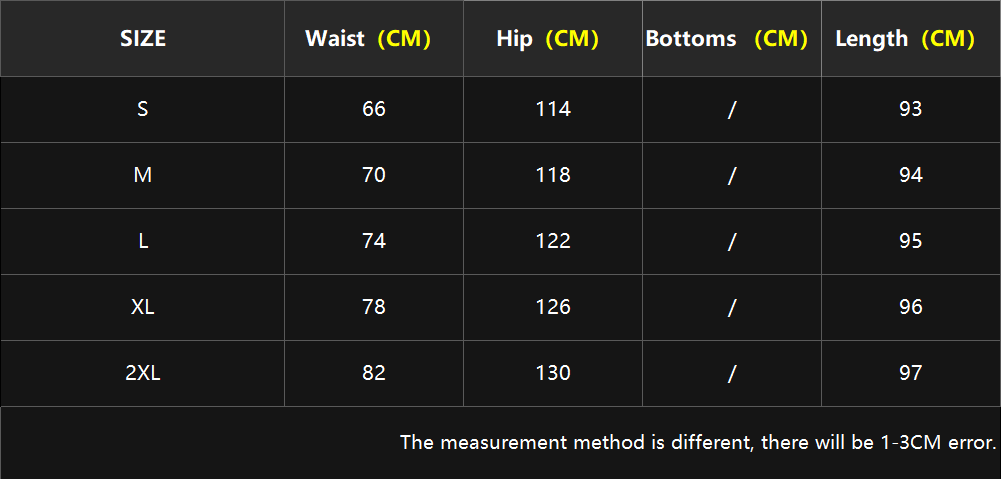The width and height of the screenshot is (1001, 480).
Task: Select the Bottoms (CM) header cell
Action: [x=732, y=39]
